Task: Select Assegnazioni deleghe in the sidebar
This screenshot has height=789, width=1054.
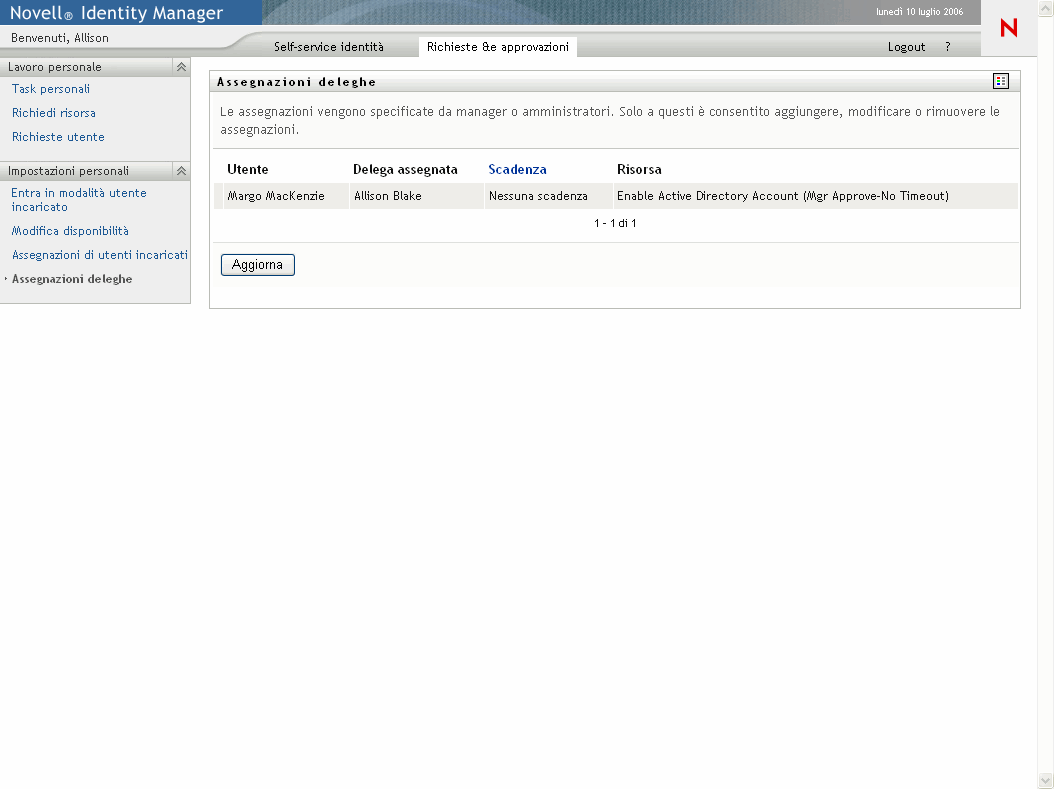Action: click(72, 279)
